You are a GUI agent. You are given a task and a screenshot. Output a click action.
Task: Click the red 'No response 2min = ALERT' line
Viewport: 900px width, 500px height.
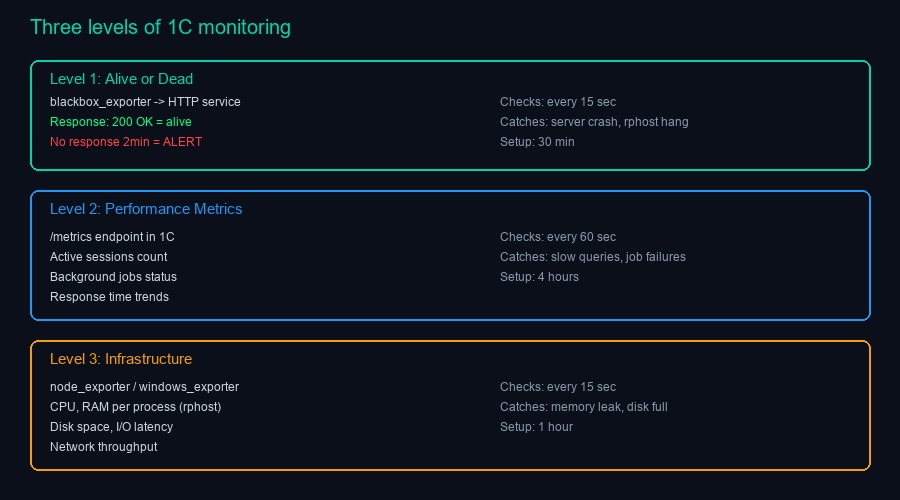coord(126,142)
